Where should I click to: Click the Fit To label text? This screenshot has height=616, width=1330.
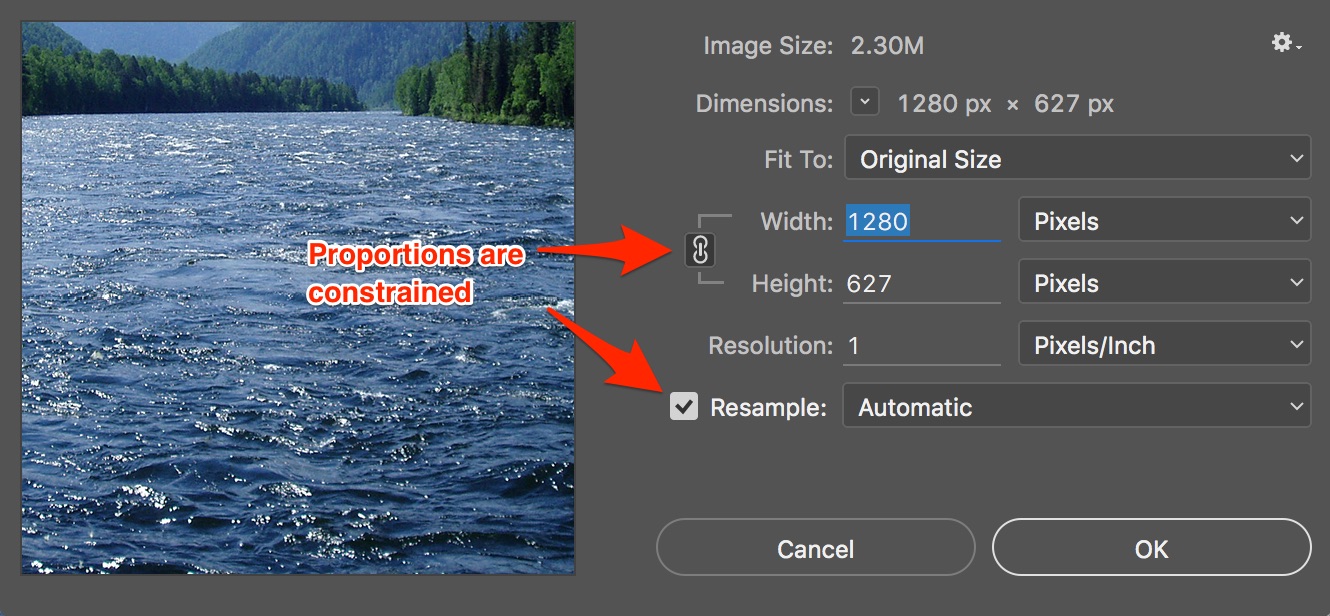pos(798,160)
